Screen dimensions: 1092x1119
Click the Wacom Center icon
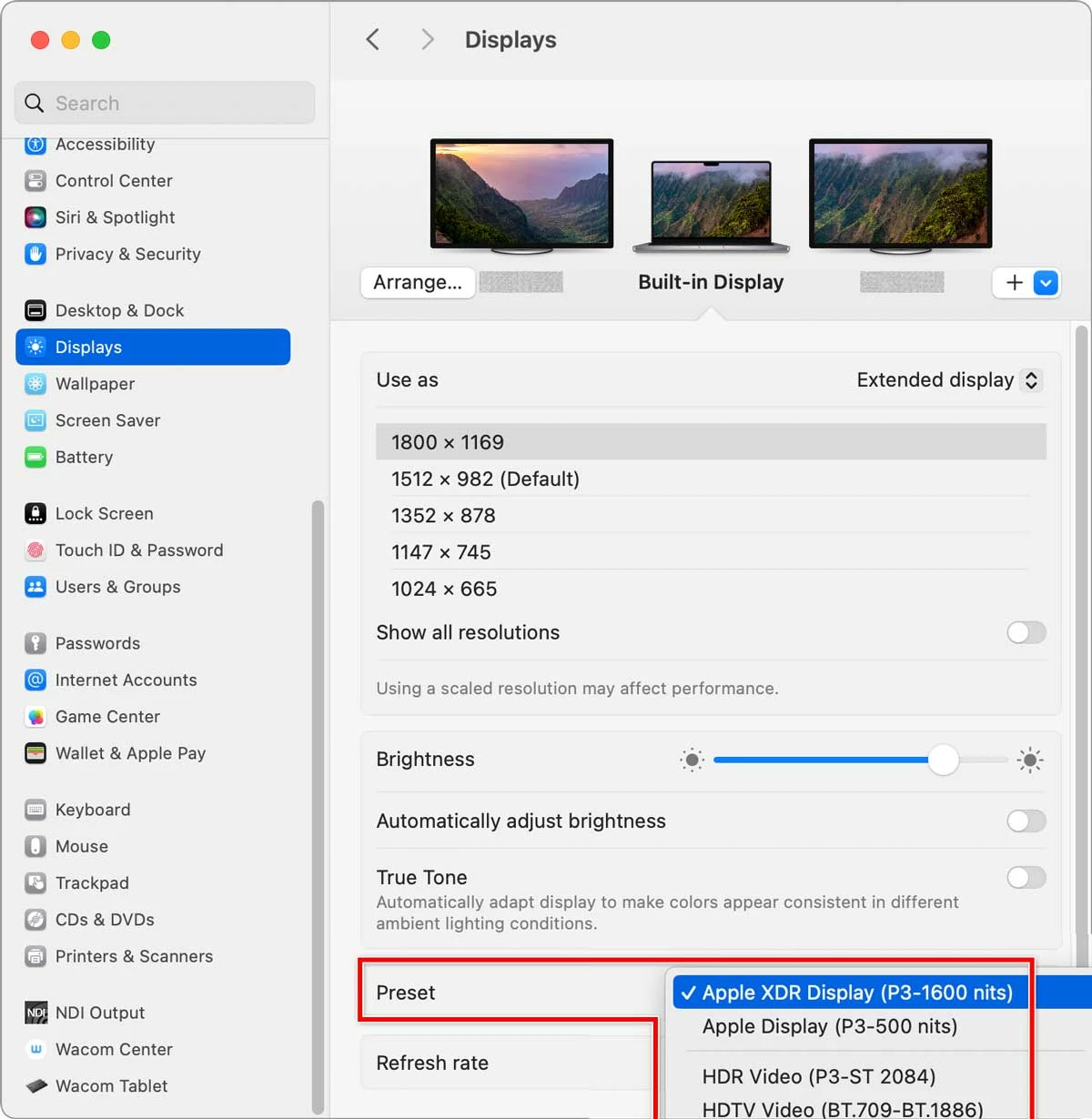(x=35, y=1049)
